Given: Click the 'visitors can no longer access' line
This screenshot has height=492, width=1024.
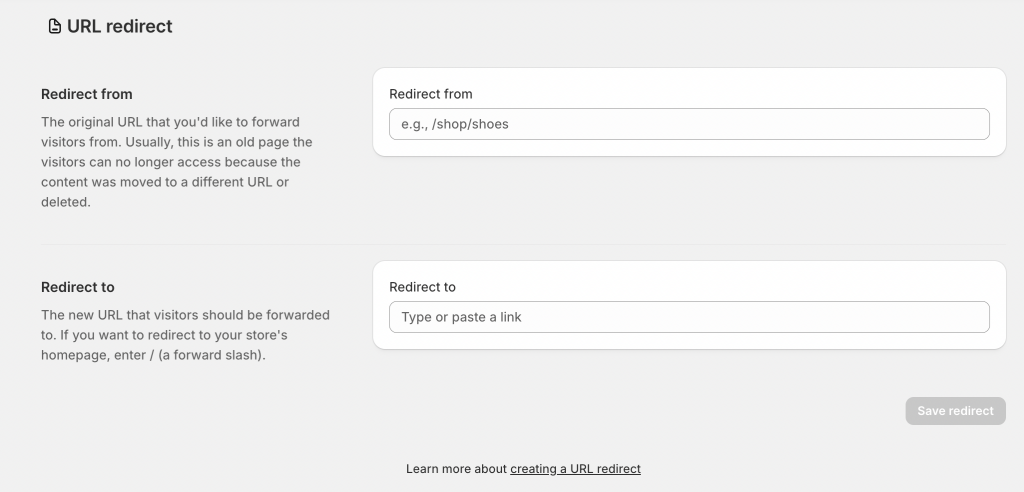Looking at the screenshot, I should 170,162.
